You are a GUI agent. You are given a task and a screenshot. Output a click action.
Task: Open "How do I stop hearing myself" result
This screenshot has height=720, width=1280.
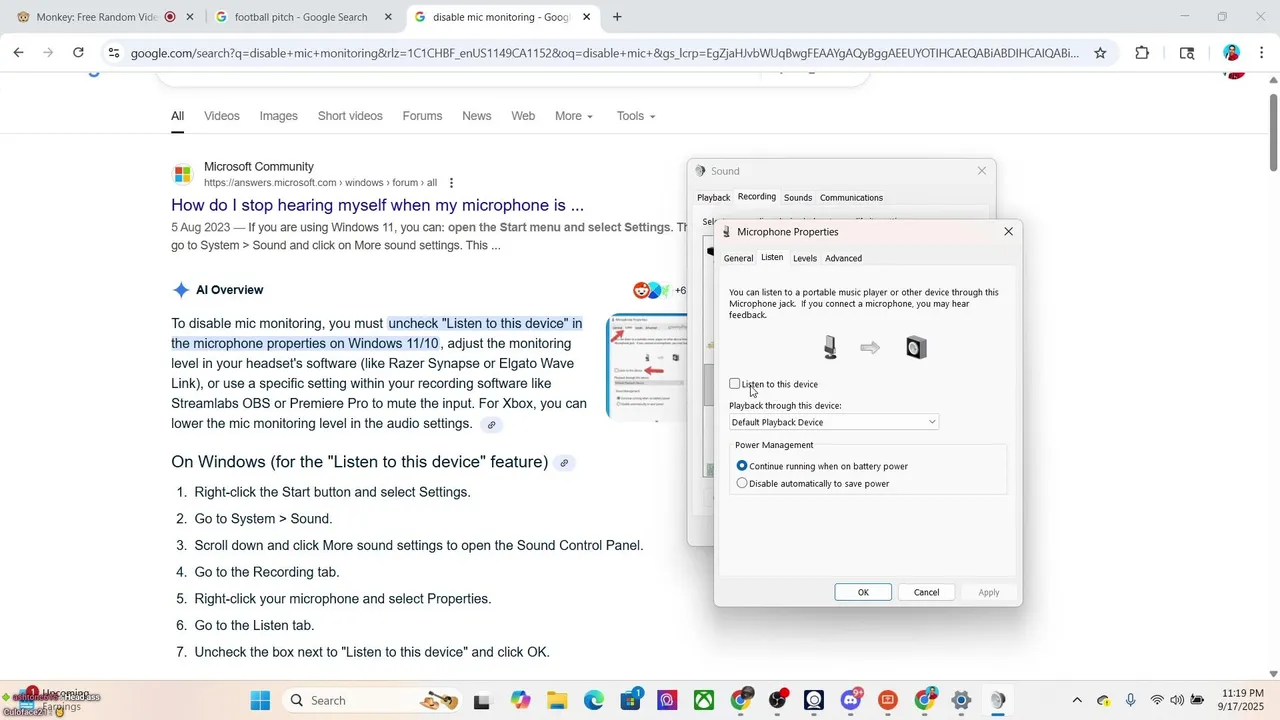pyautogui.click(x=377, y=205)
